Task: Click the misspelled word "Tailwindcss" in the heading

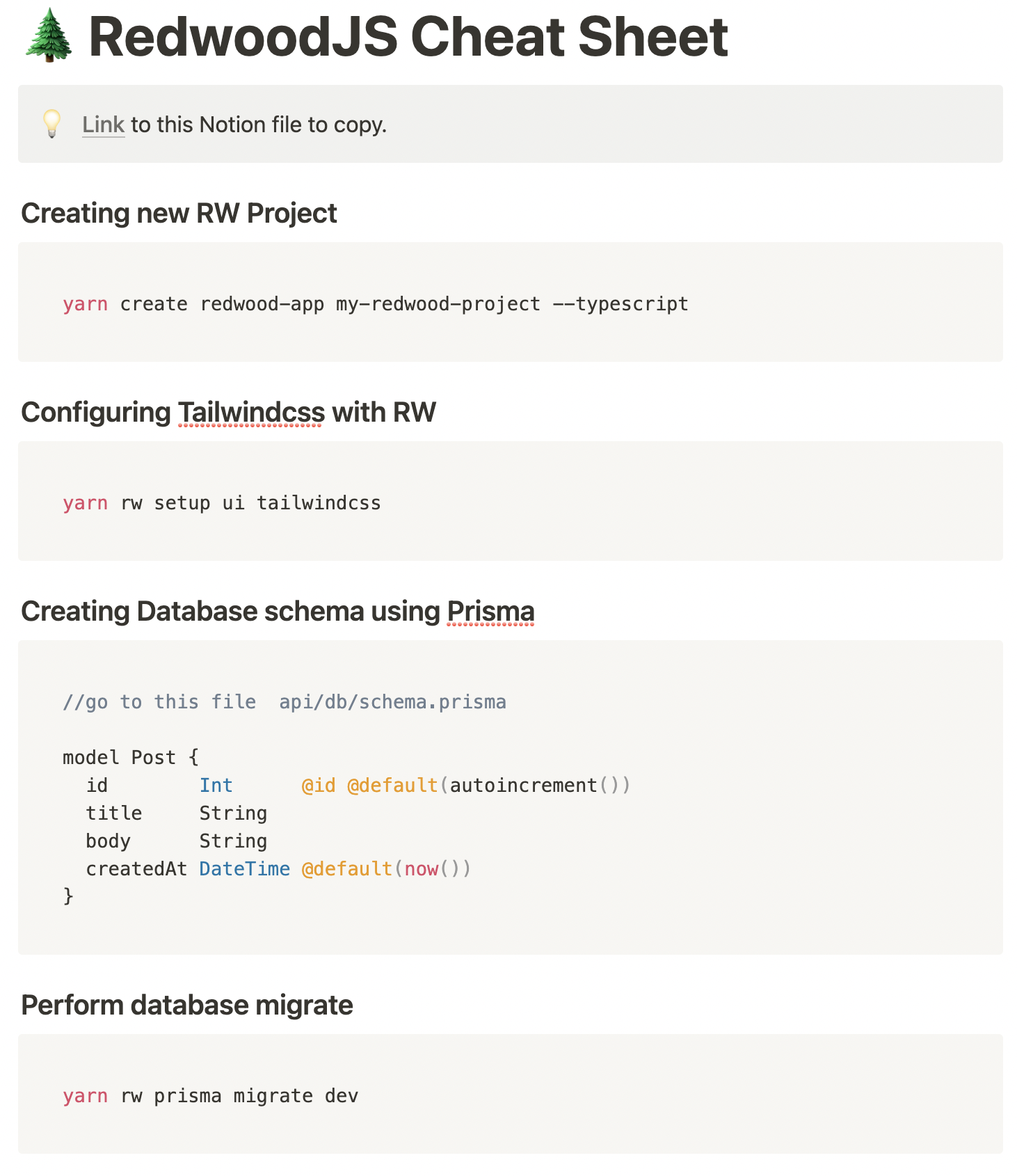Action: tap(251, 412)
